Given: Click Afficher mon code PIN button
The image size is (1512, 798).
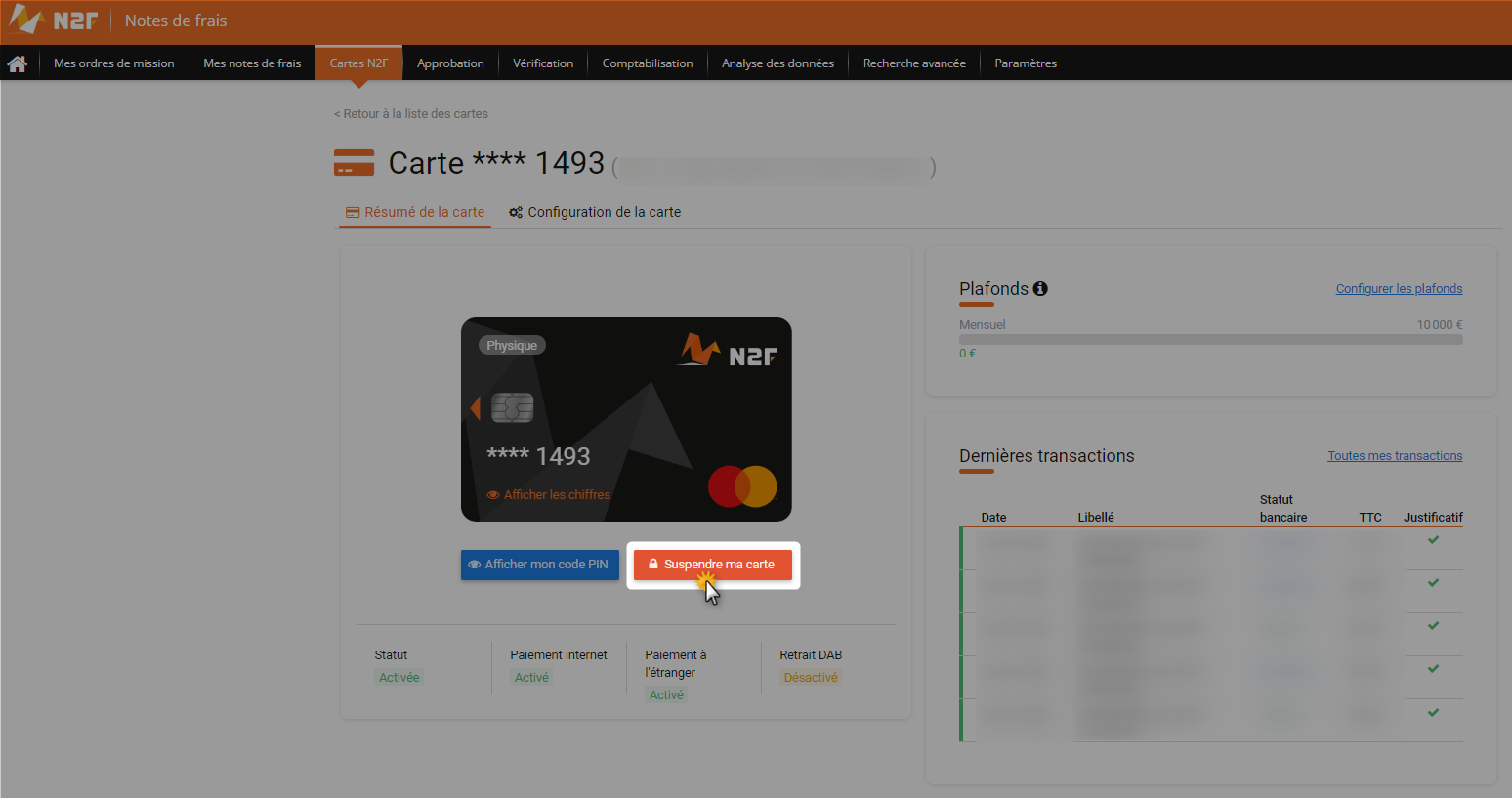Looking at the screenshot, I should point(540,565).
